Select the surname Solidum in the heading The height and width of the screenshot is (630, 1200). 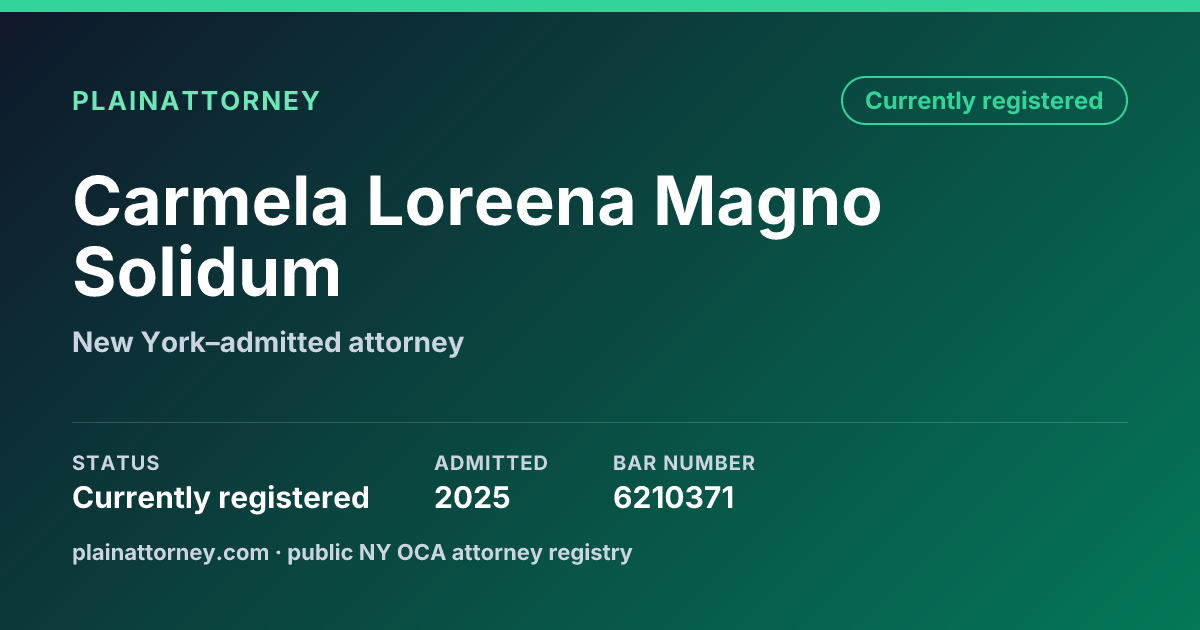coord(207,273)
